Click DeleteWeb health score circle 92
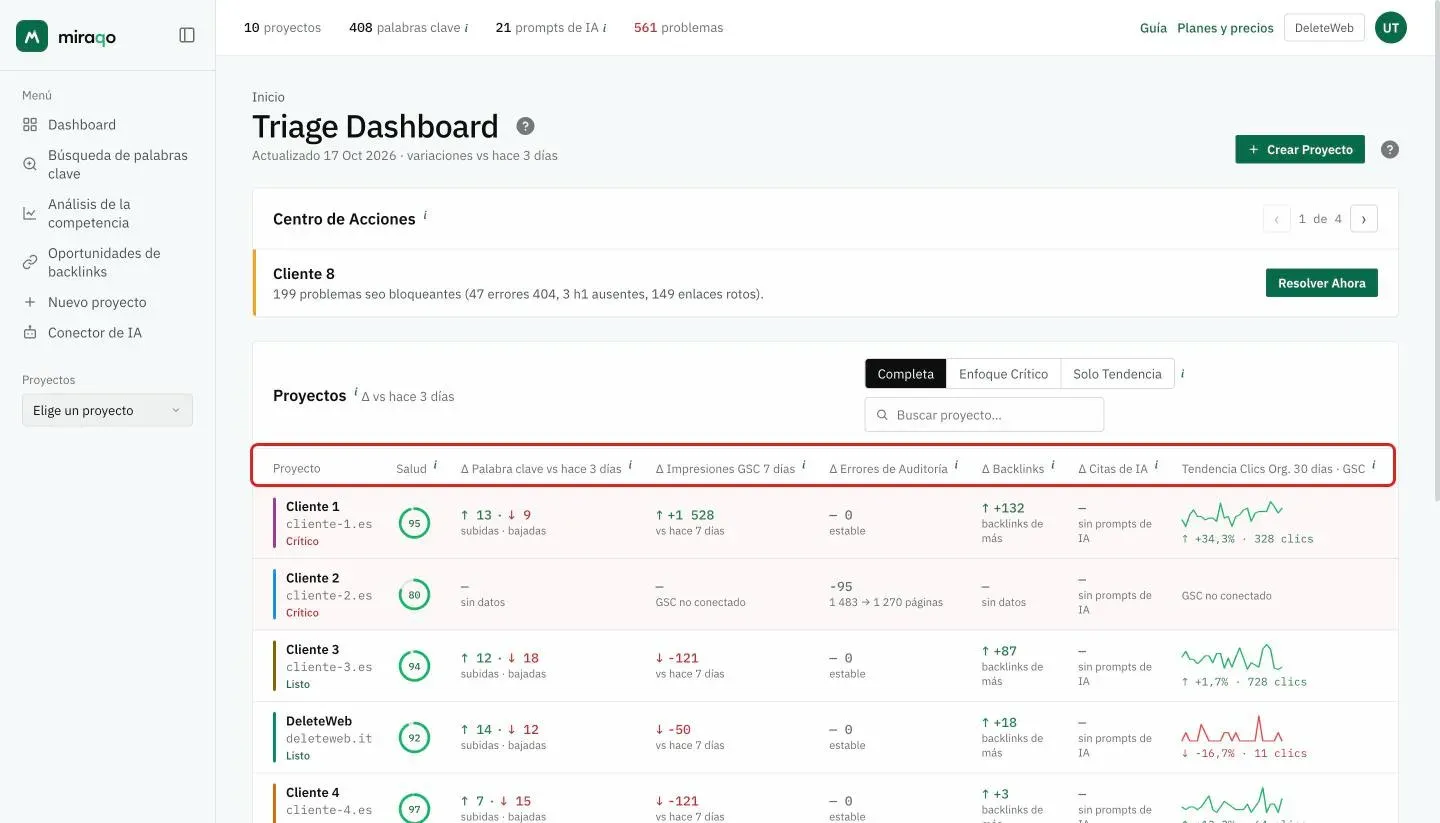Screen dimensions: 1440x823 pos(414,738)
